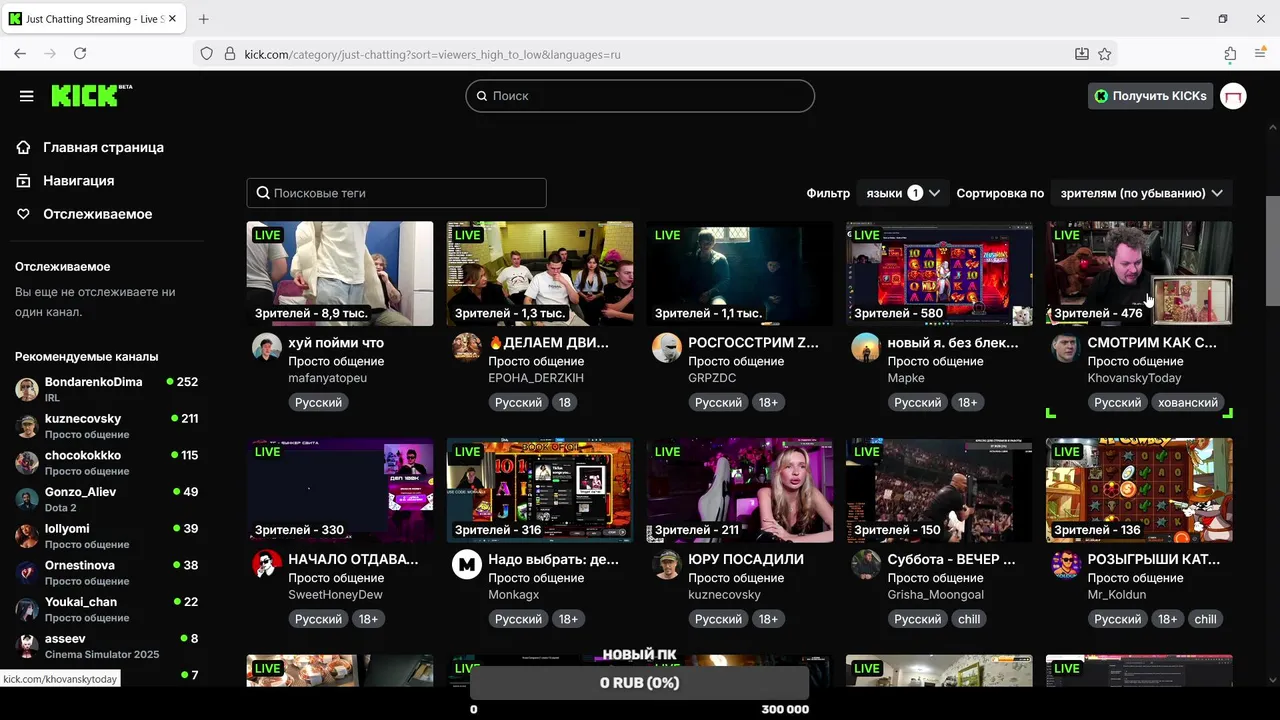This screenshot has height=720, width=1280.
Task: Click kuznecovsky in recommended channels
Action: click(x=107, y=426)
